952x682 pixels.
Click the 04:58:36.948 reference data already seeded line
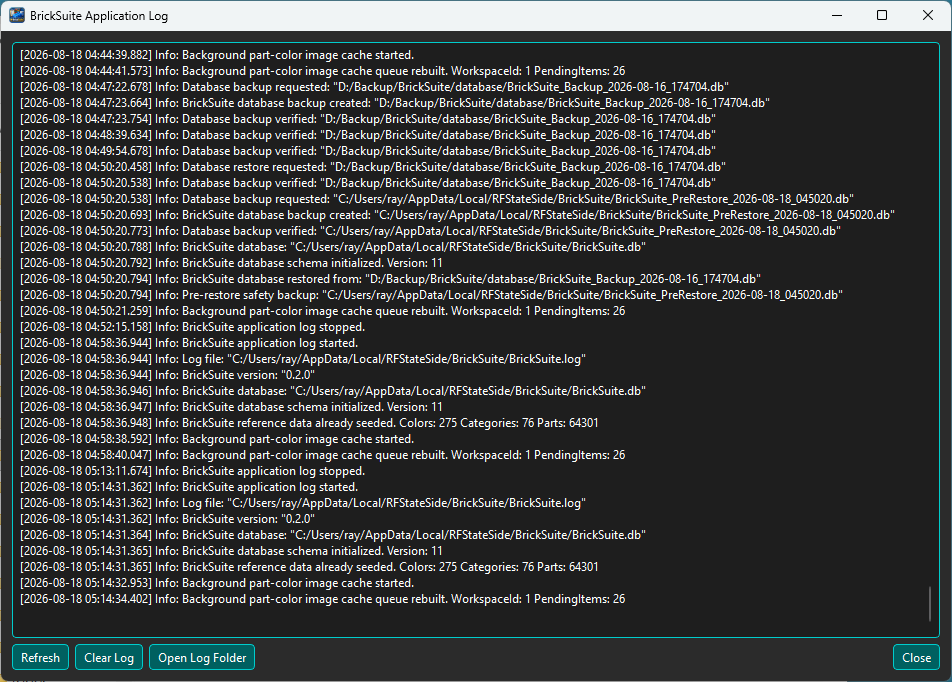coord(309,423)
